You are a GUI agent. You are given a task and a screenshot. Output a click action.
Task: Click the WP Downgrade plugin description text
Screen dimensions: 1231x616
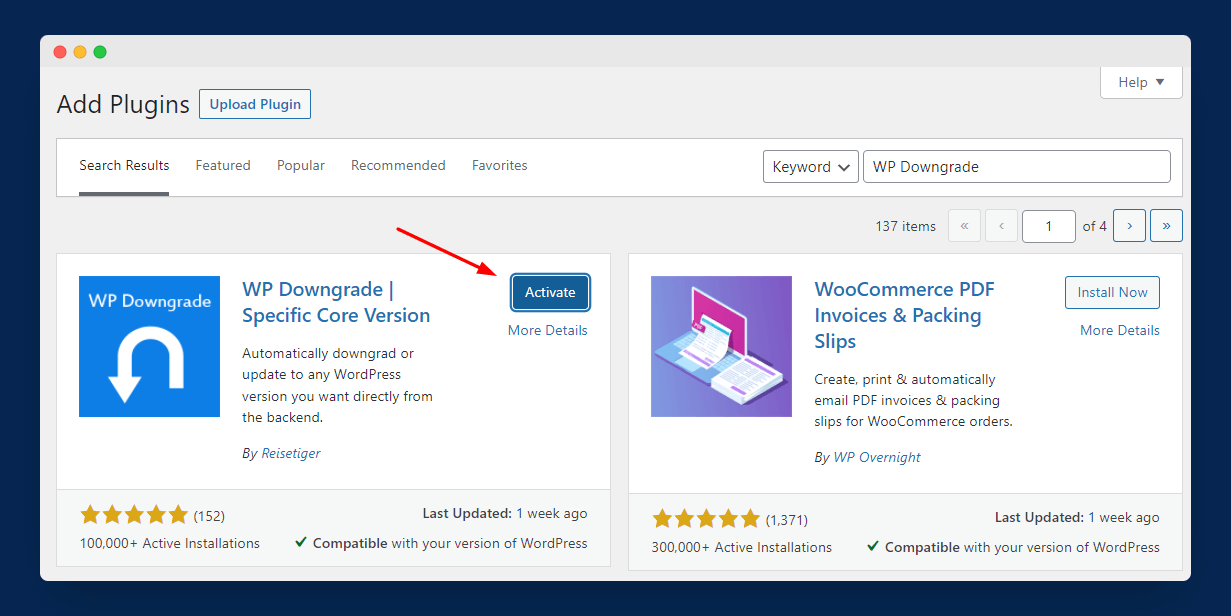[x=338, y=385]
